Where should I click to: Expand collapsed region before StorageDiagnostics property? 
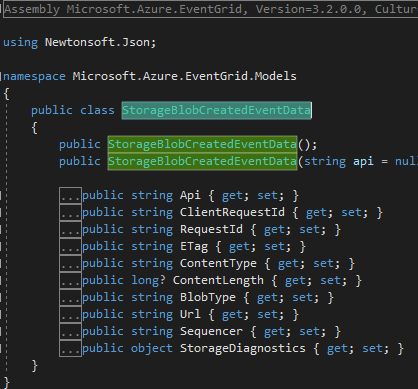coord(70,348)
